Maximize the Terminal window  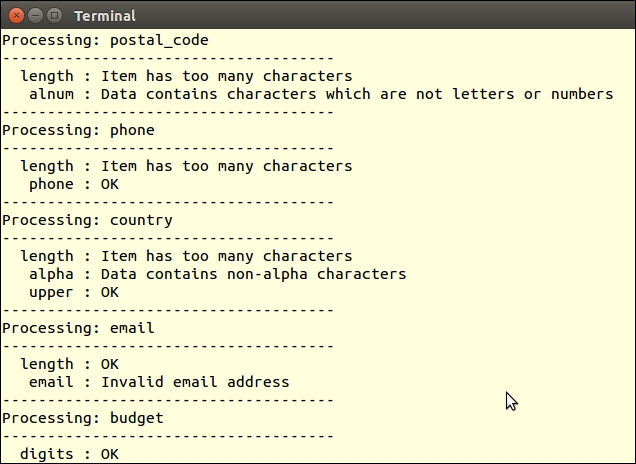[54, 15]
